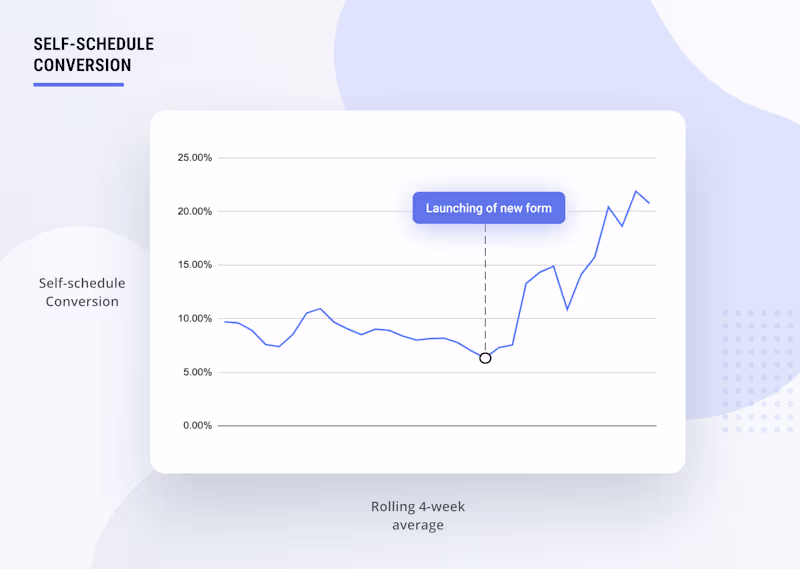Click the highest peak of the line
Image resolution: width=800 pixels, height=569 pixels.
click(636, 191)
